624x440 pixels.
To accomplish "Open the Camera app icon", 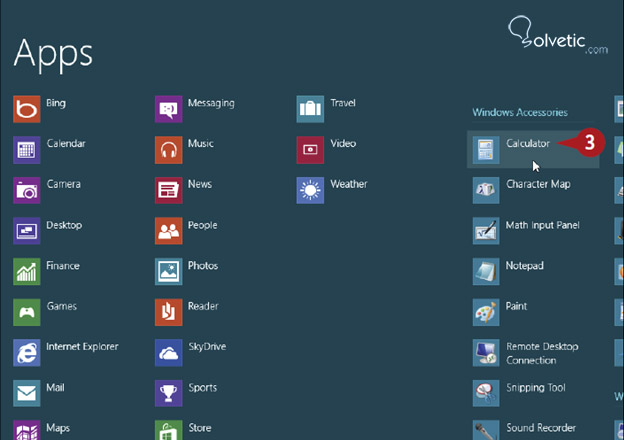I will 27,191.
